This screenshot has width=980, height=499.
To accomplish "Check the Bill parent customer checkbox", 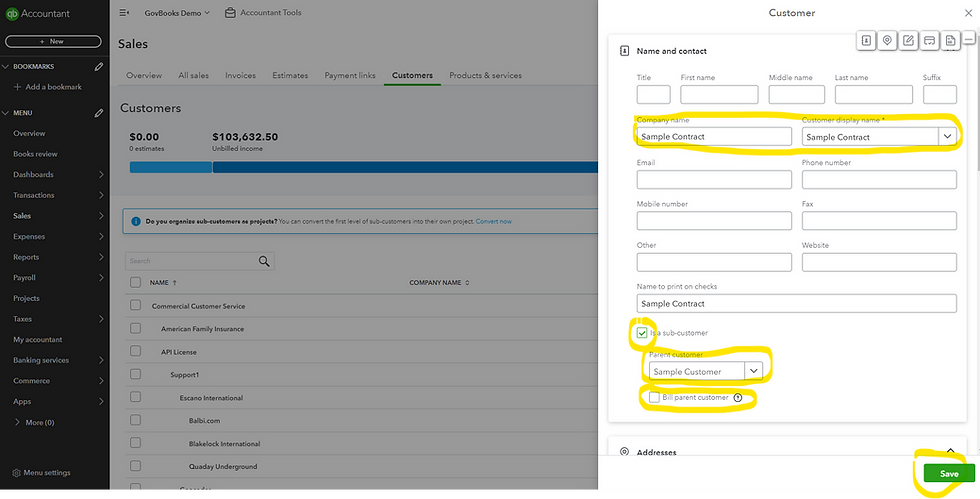I will [x=654, y=397].
